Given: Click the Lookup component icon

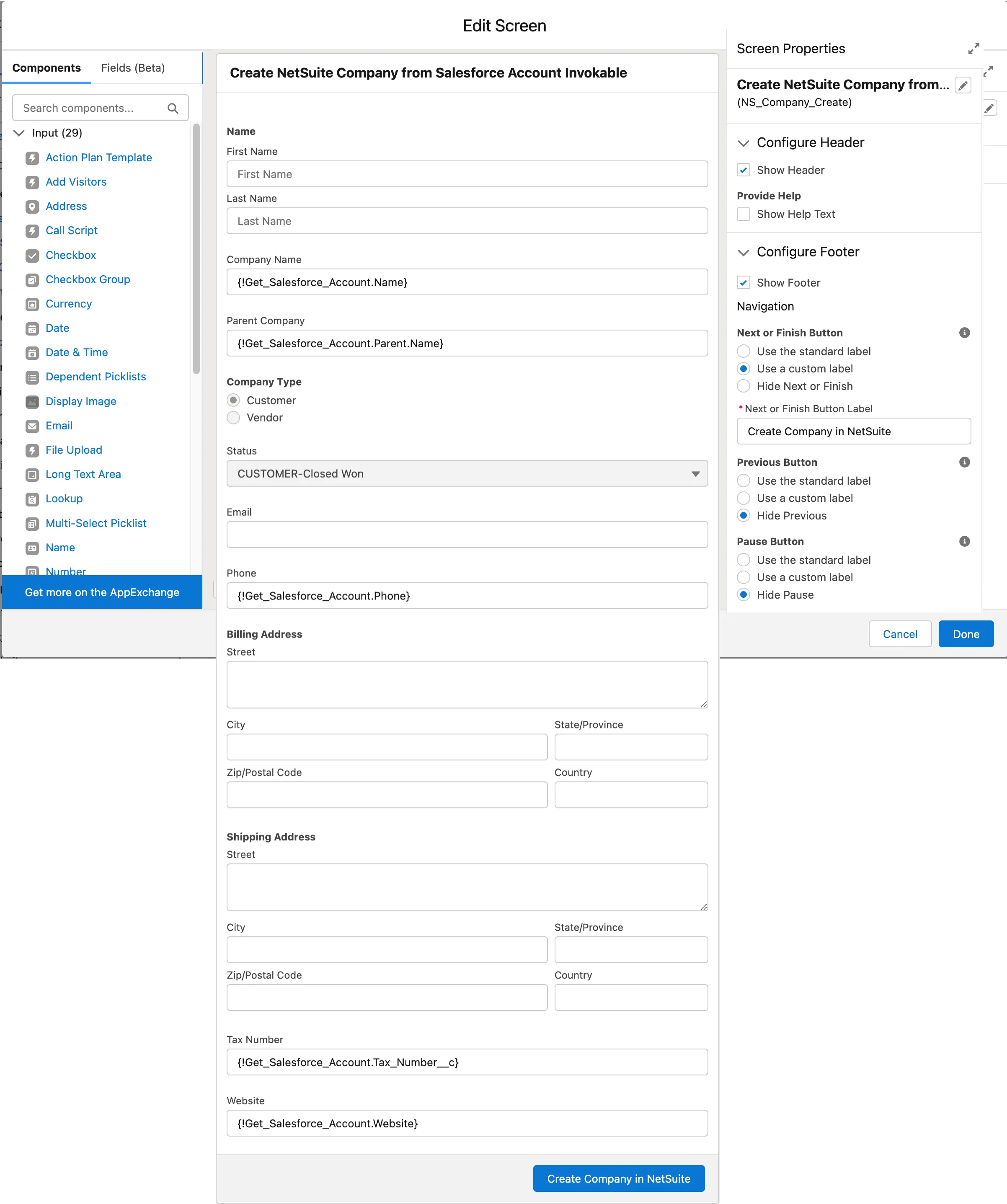Looking at the screenshot, I should click(33, 499).
